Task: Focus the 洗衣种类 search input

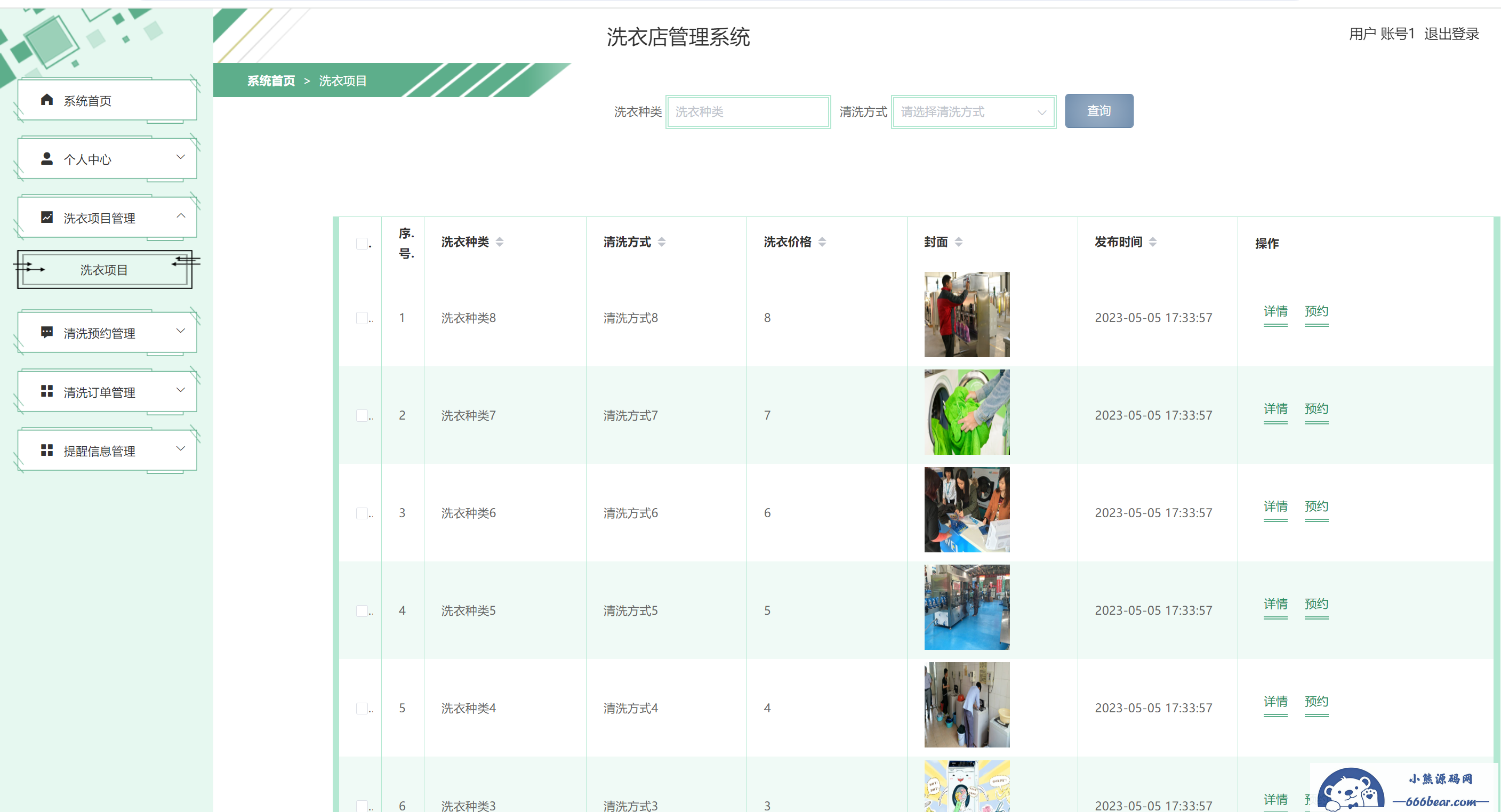Action: tap(748, 112)
